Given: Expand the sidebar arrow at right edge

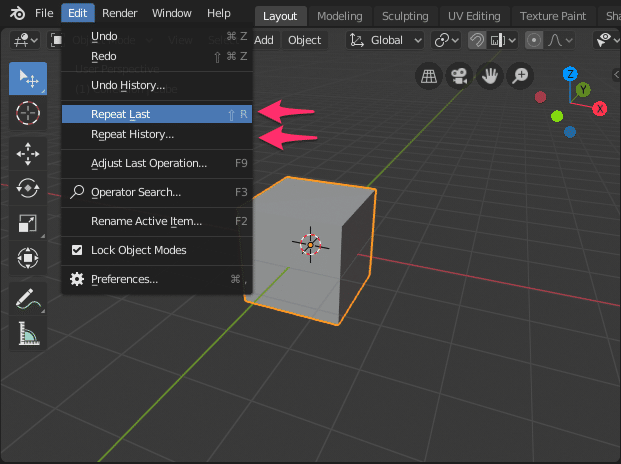Looking at the screenshot, I should pyautogui.click(x=616, y=74).
